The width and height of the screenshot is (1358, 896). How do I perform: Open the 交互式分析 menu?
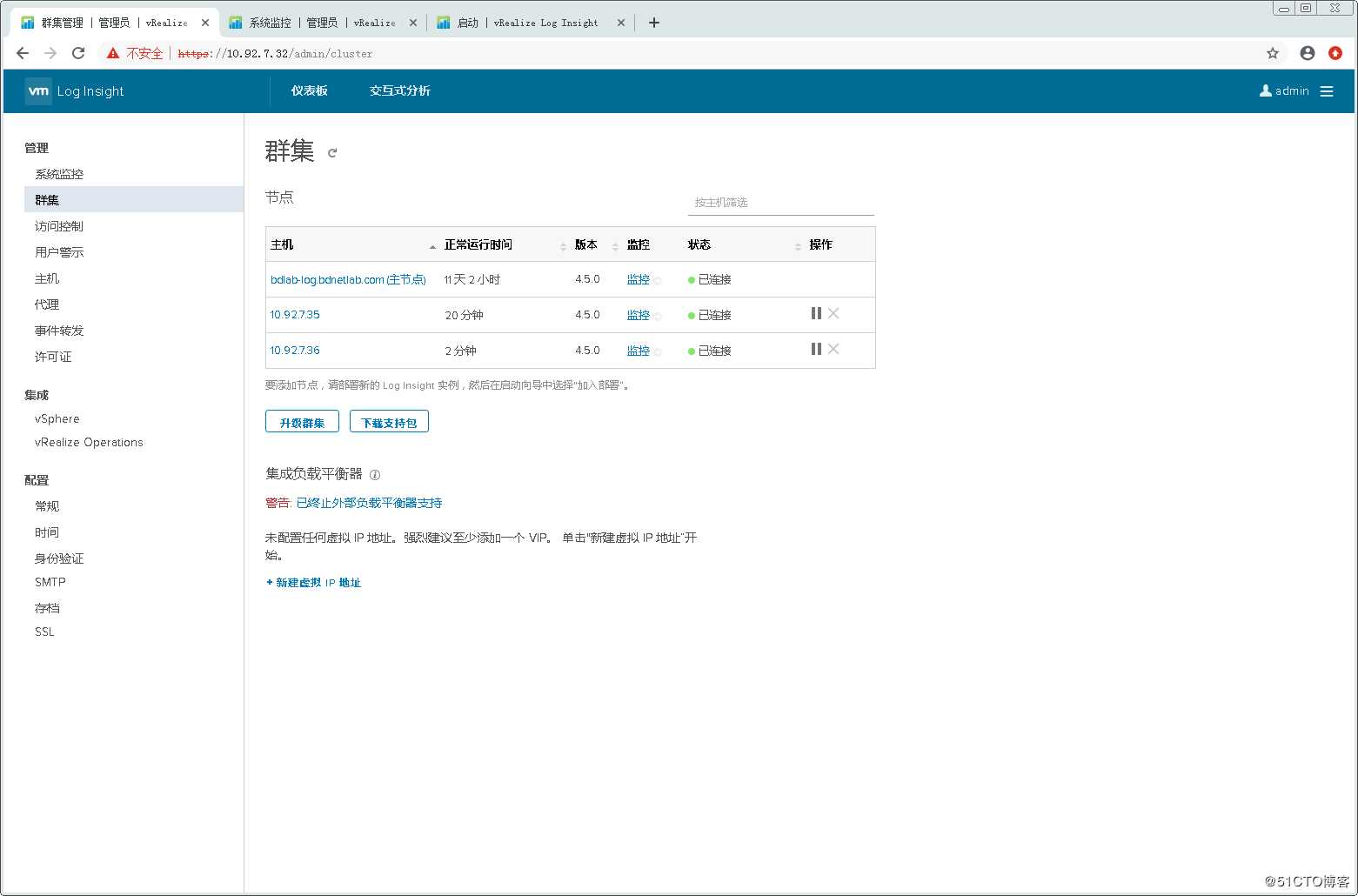point(400,90)
